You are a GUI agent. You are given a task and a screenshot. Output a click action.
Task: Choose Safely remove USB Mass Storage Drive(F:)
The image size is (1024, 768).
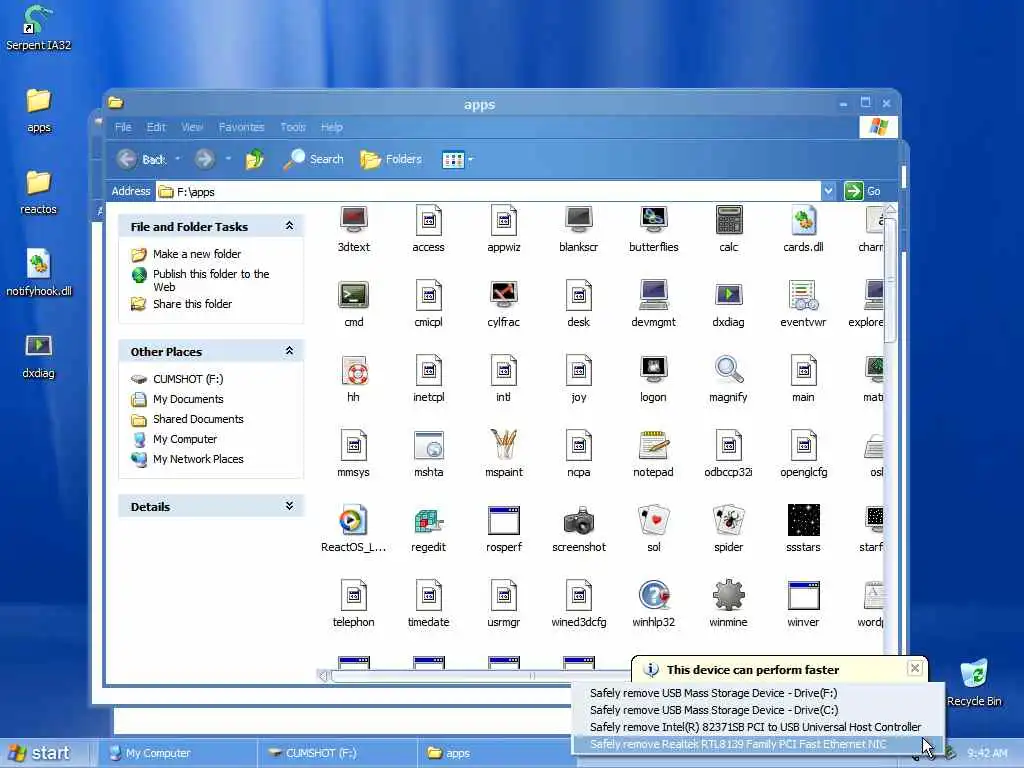tap(758, 693)
